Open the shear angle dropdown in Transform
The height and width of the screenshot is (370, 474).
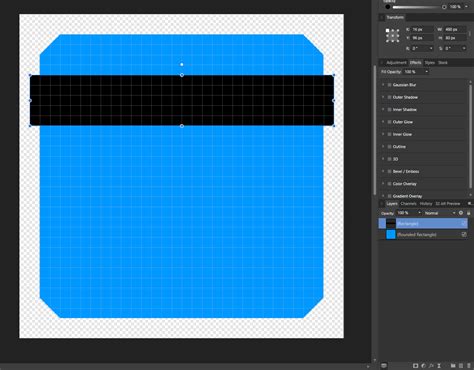[x=464, y=49]
